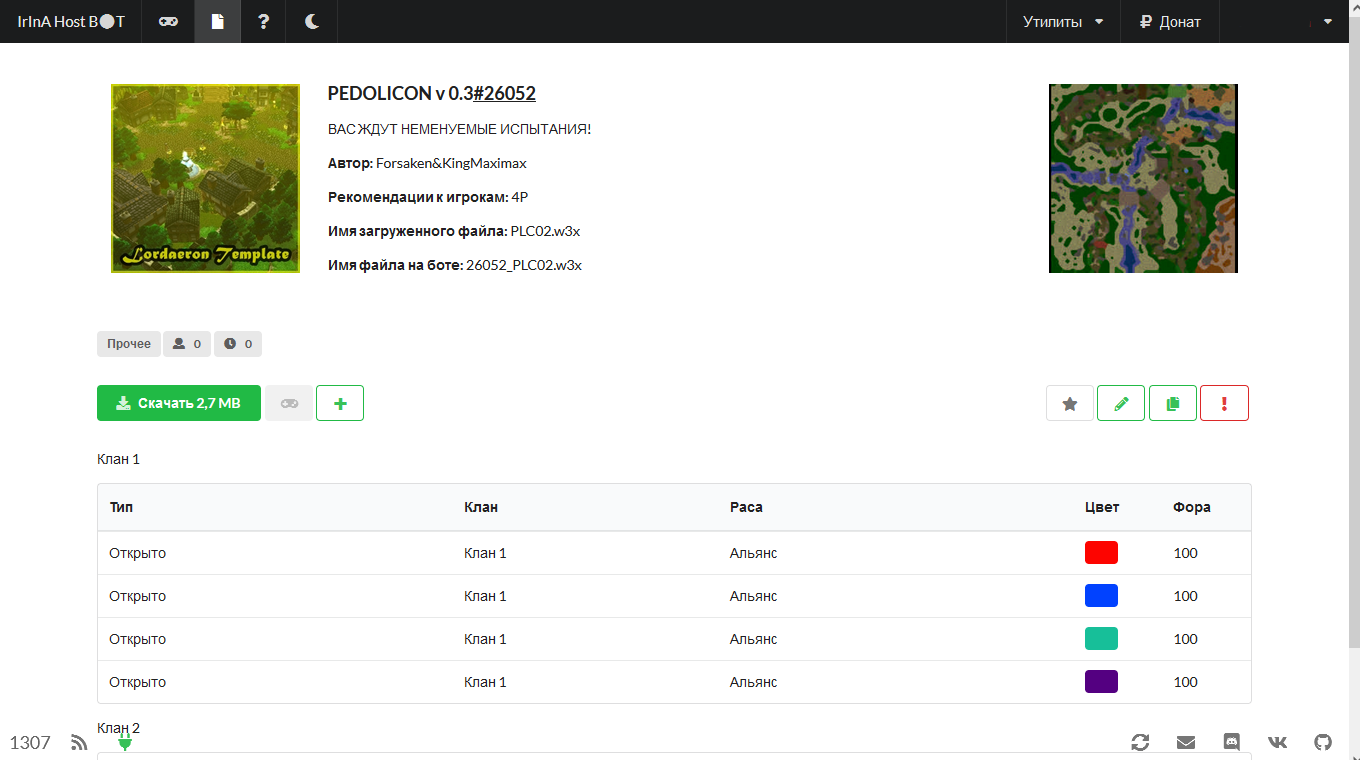
Task: Expand the Утилиты dropdown menu
Action: [1063, 21]
